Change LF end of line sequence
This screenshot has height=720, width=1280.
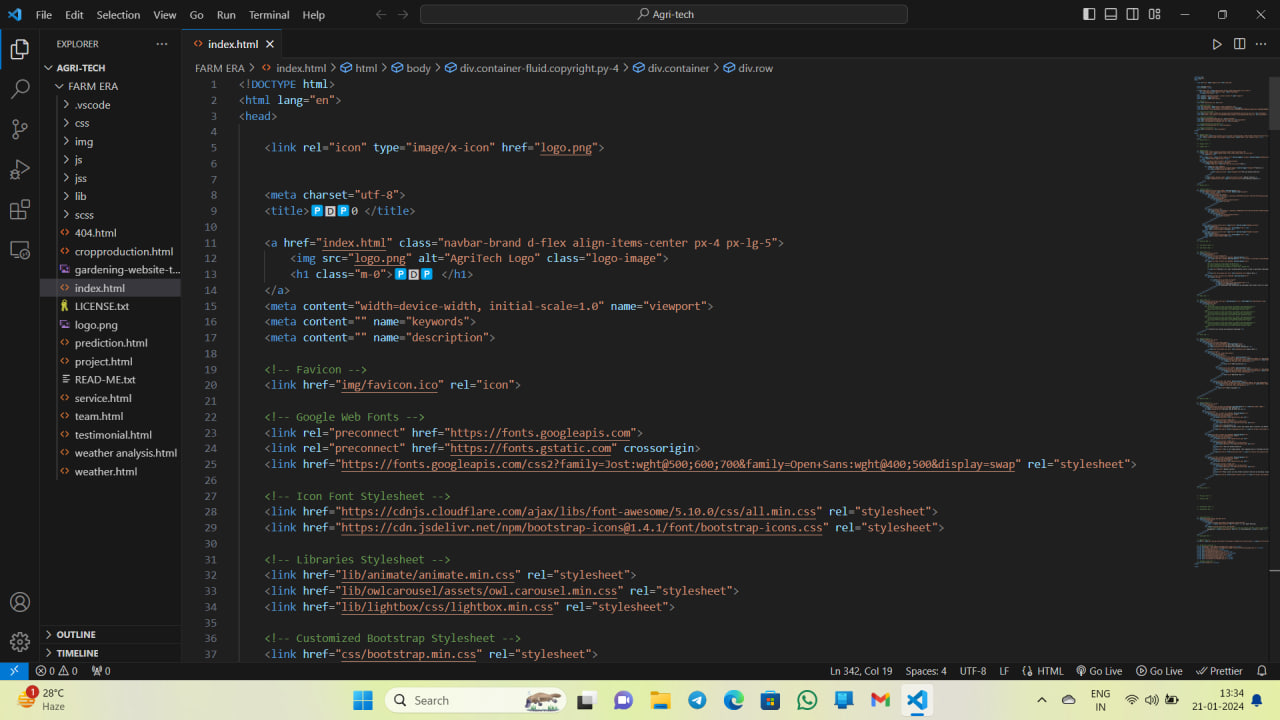(x=1004, y=671)
